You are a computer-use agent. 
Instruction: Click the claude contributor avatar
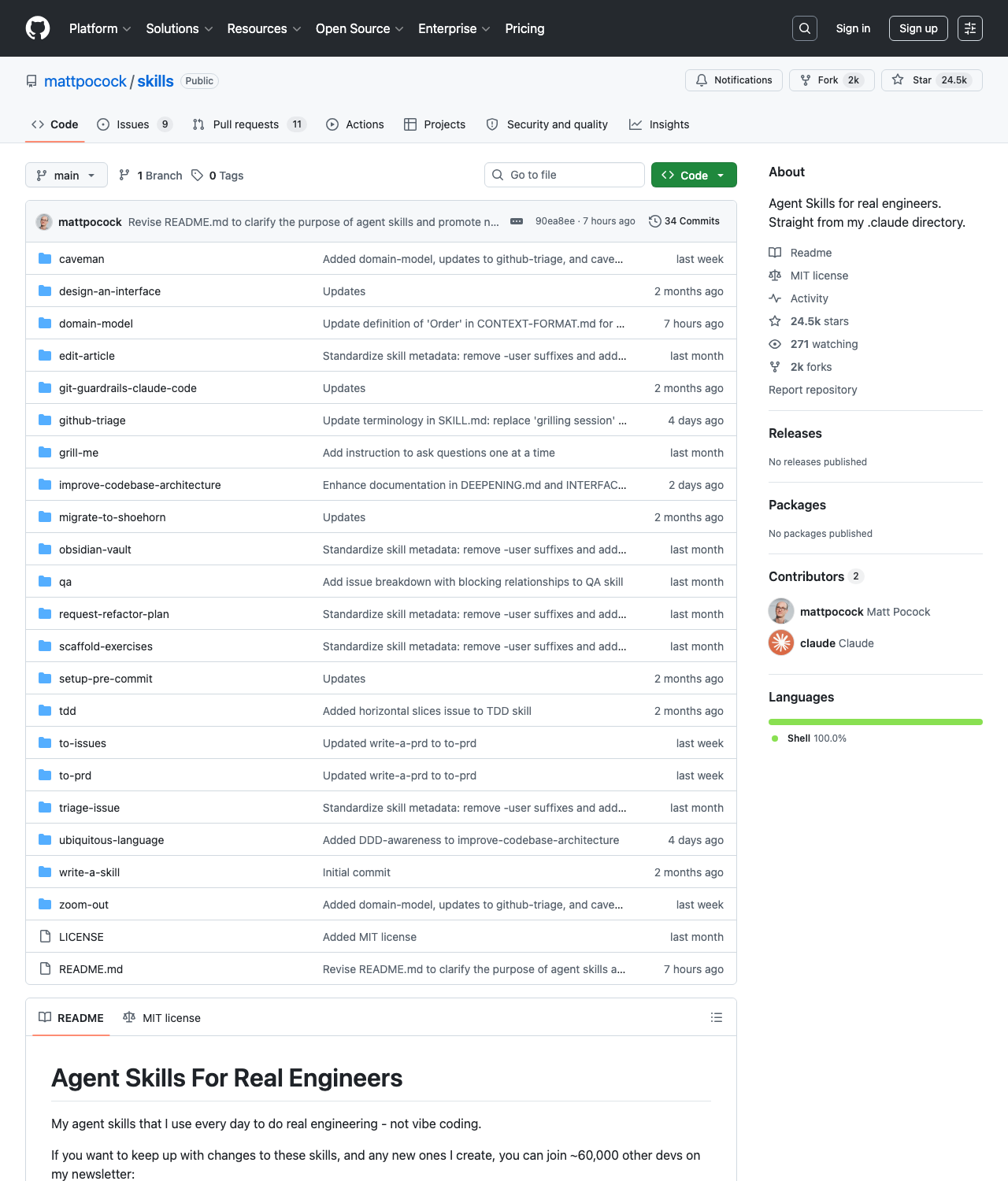(781, 643)
